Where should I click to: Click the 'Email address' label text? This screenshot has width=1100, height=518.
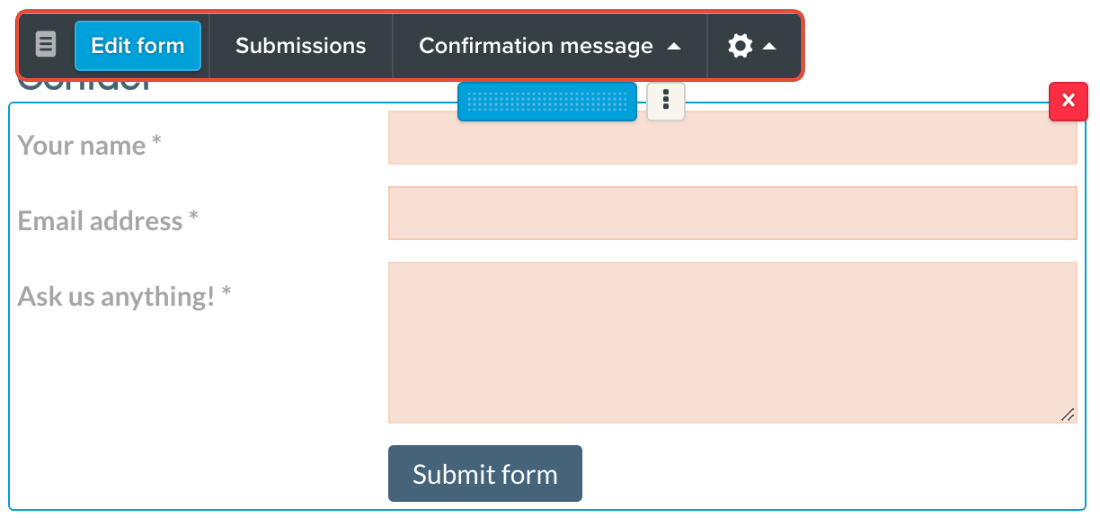pos(100,221)
